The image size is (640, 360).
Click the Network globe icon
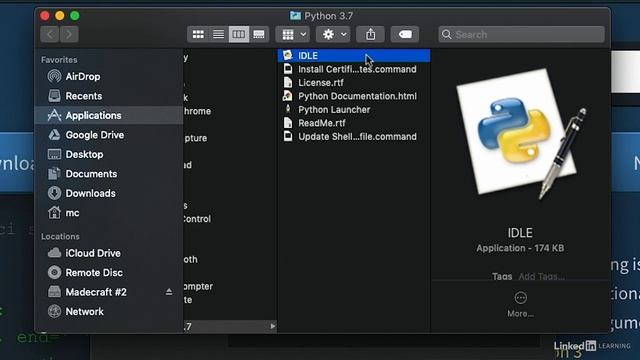point(54,311)
